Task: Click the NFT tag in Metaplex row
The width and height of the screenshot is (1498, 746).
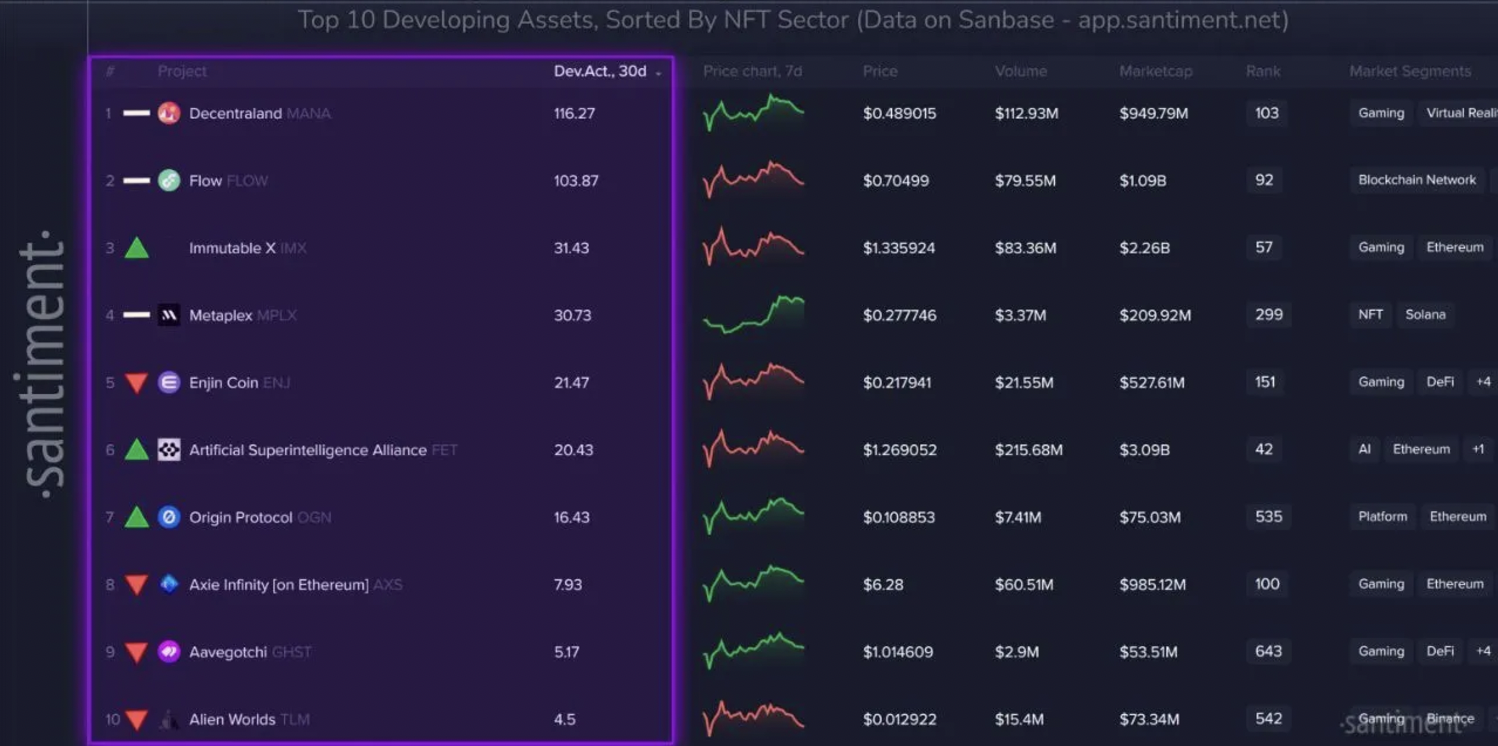Action: tap(1370, 314)
